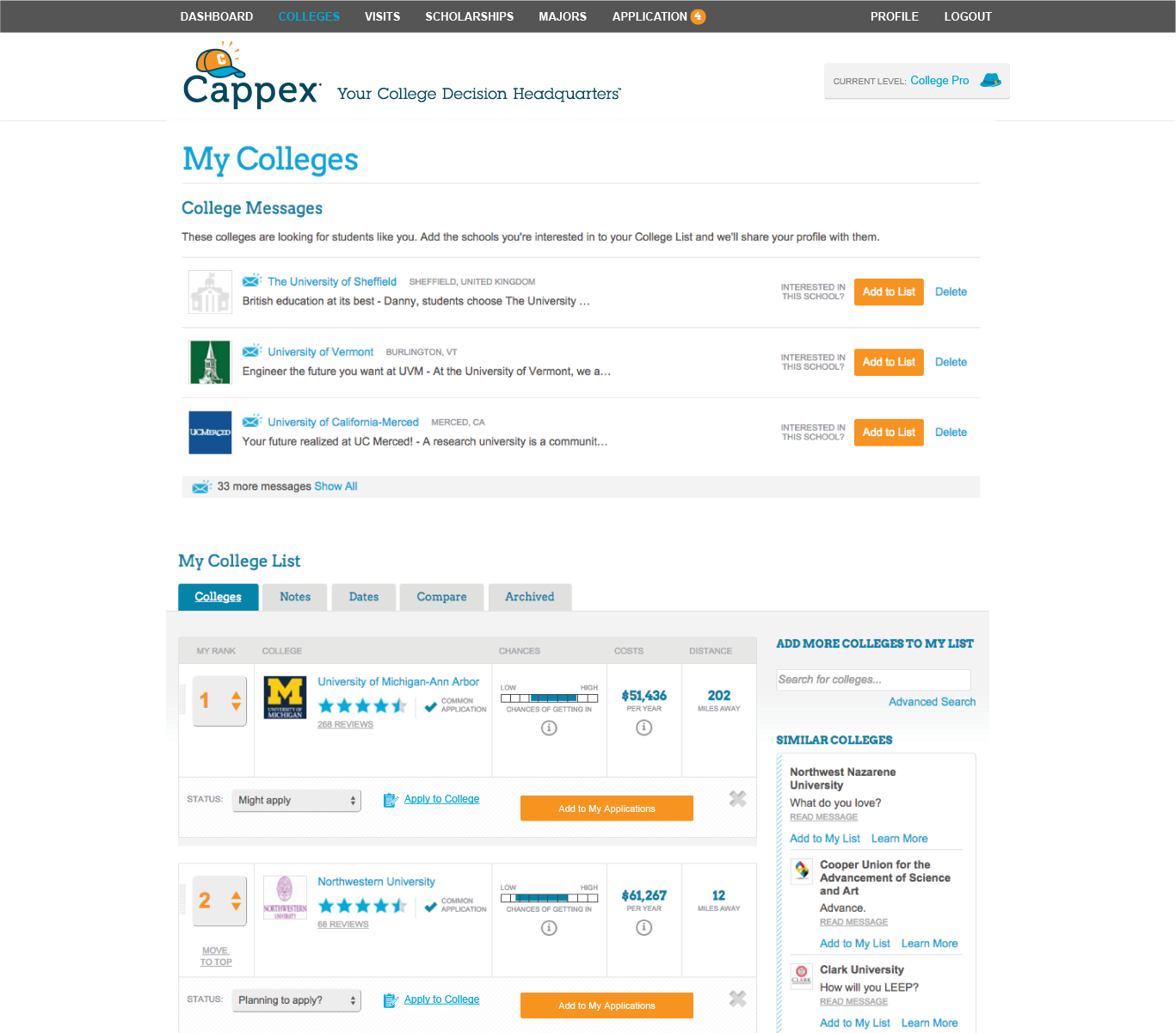Move Michigan rank using arrow stepper
Viewport: 1176px width, 1033px height.
point(236,701)
